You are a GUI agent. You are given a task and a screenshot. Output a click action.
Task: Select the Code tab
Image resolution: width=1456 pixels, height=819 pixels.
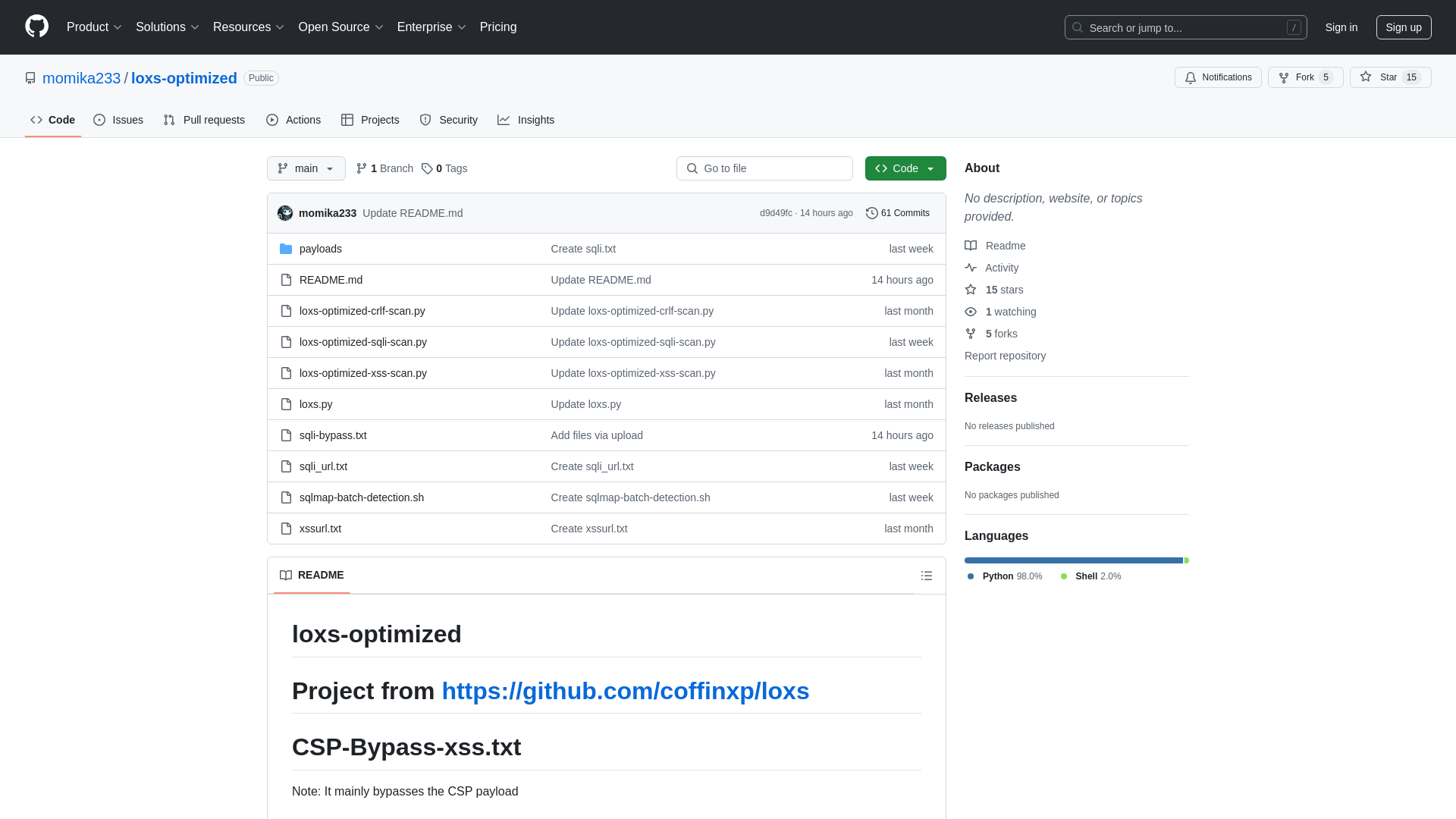tap(53, 120)
